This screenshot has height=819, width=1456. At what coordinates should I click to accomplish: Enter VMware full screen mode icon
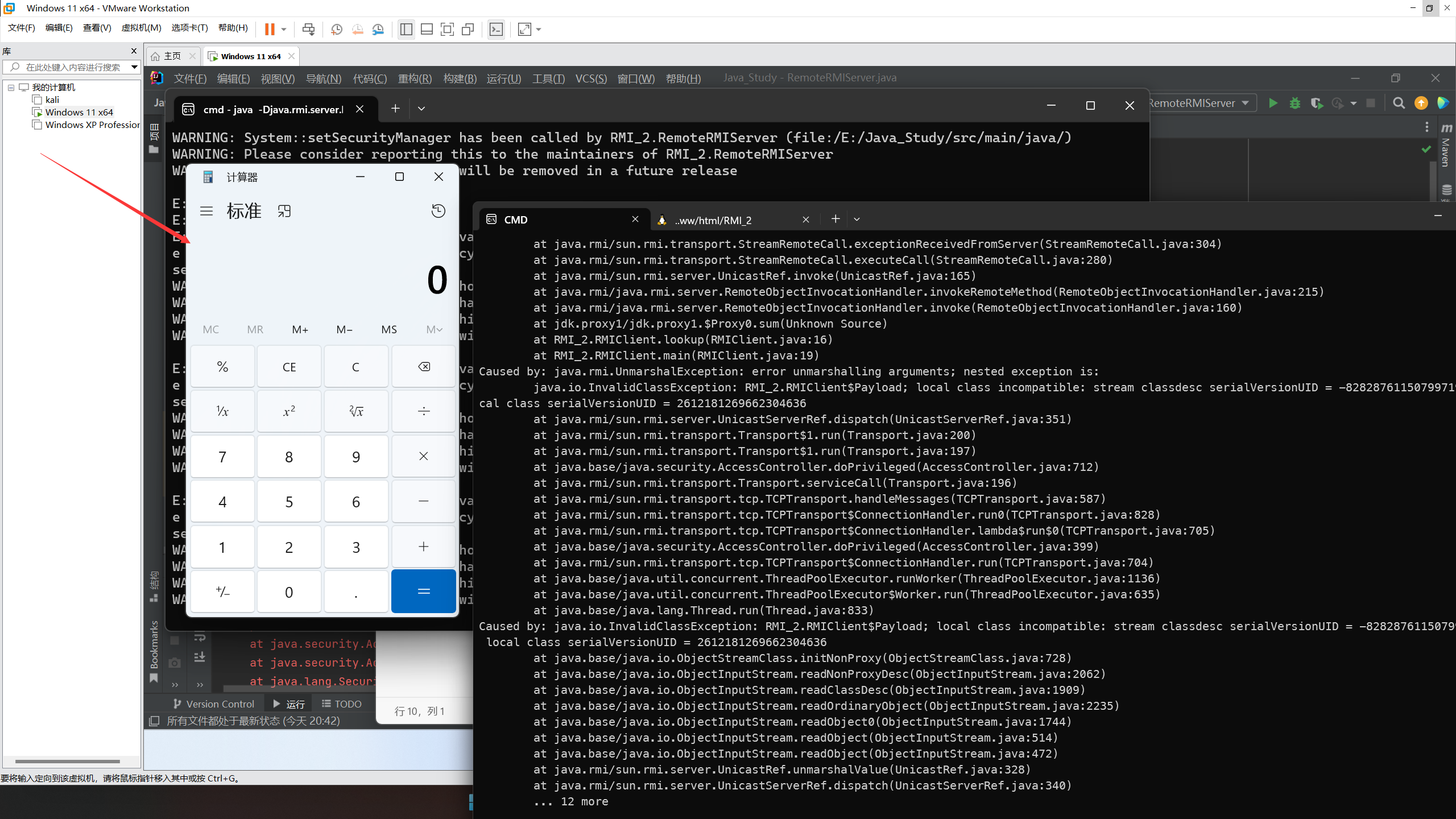[x=448, y=29]
